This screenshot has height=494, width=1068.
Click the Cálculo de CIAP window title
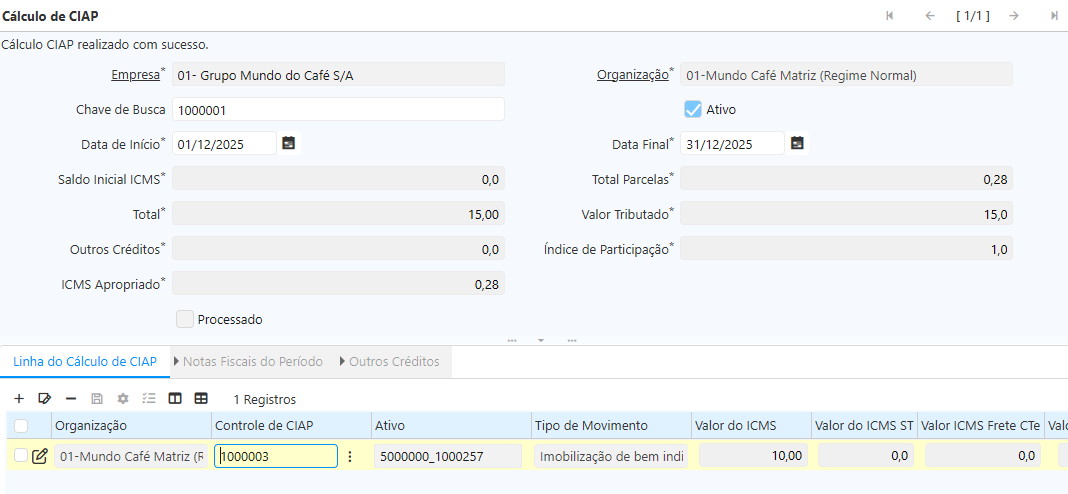(50, 16)
